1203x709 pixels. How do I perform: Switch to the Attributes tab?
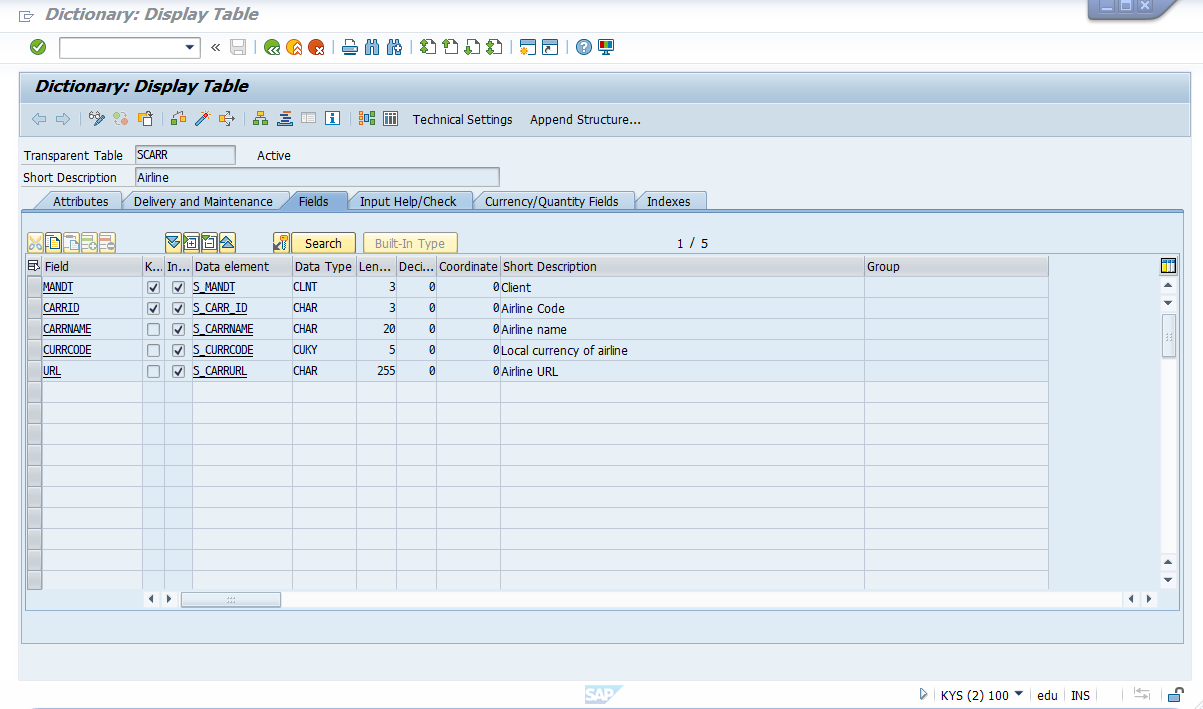(80, 201)
